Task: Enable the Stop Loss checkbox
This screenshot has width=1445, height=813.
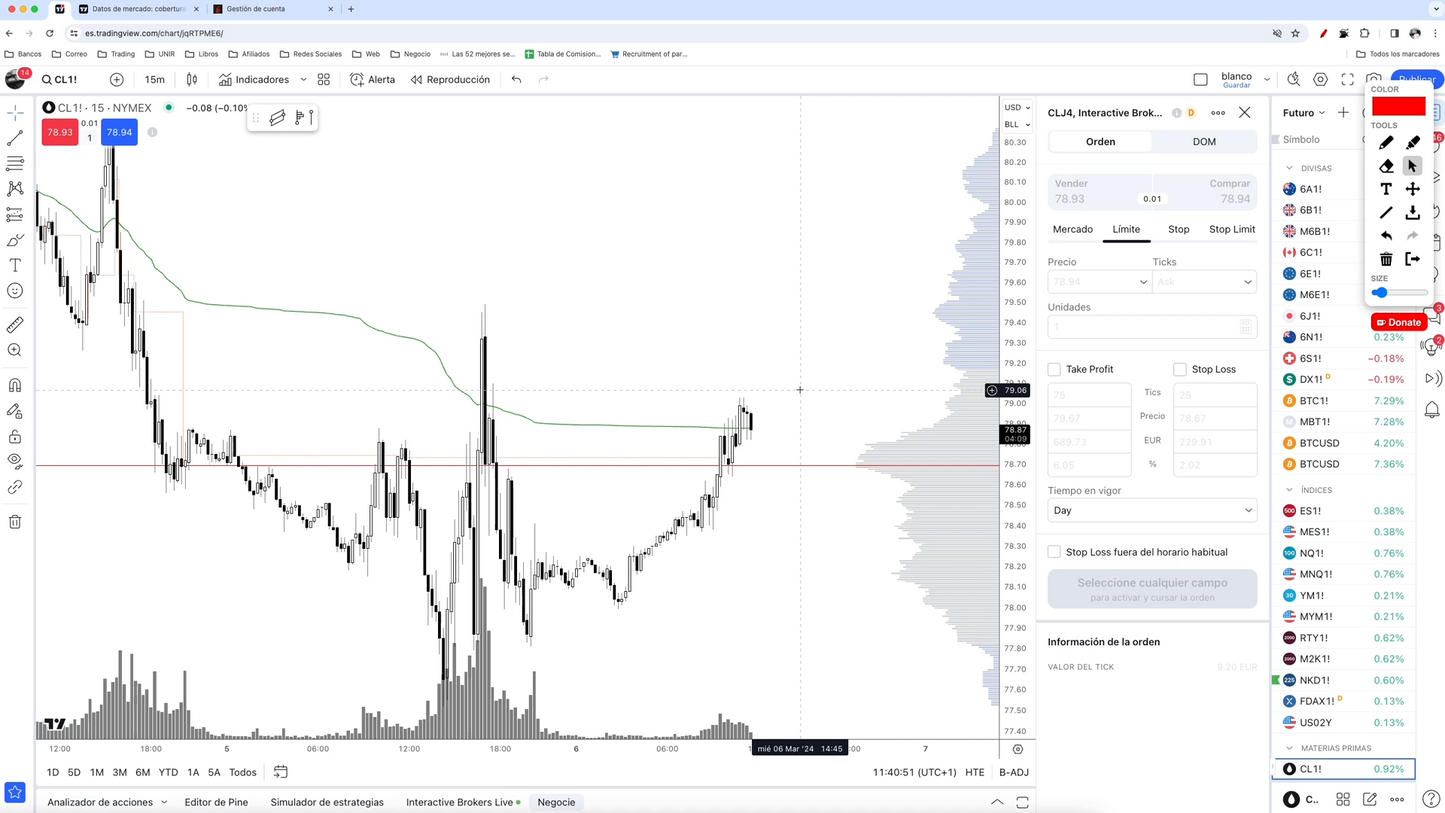Action: [1180, 369]
